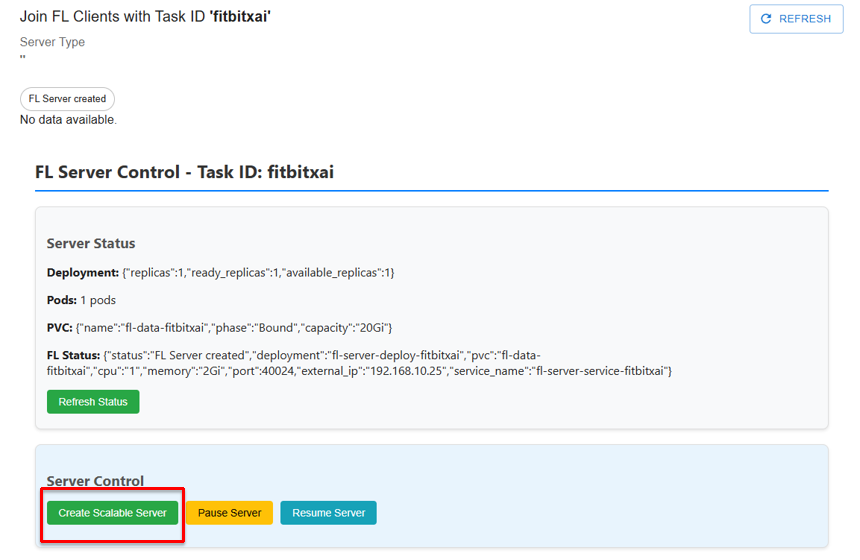Click the 'FL Server Control - Task ID' heading
Screen dimensions: 860x560
pyautogui.click(x=184, y=172)
